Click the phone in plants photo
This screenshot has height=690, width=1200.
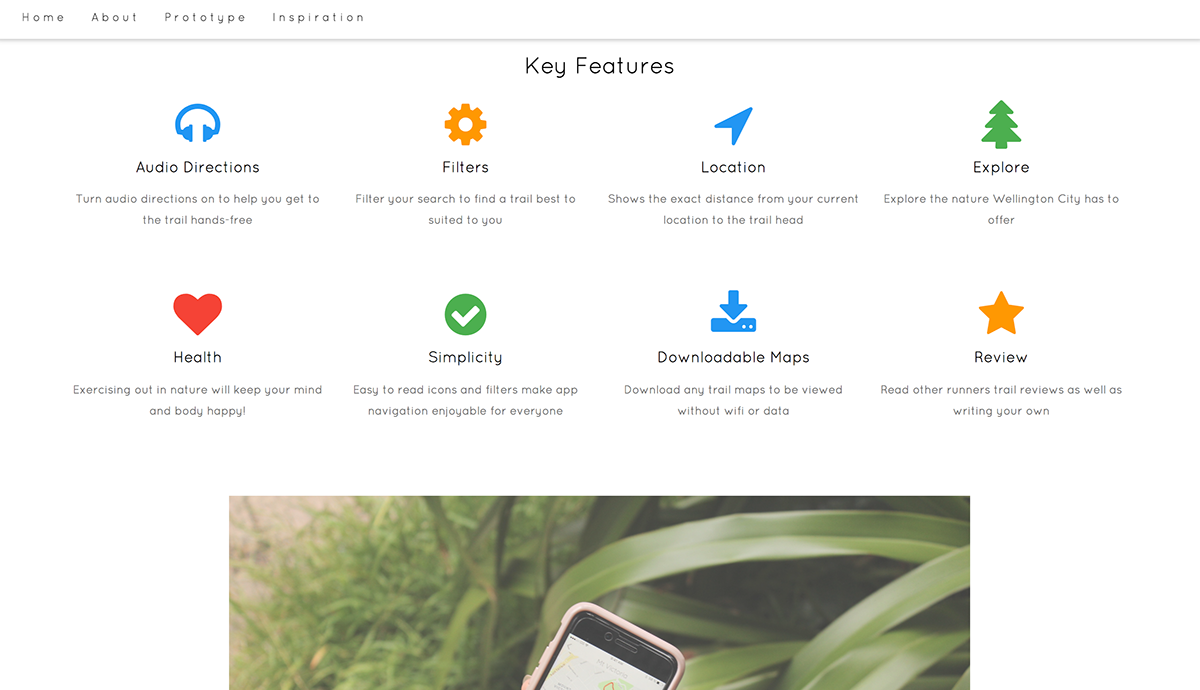pyautogui.click(x=599, y=592)
